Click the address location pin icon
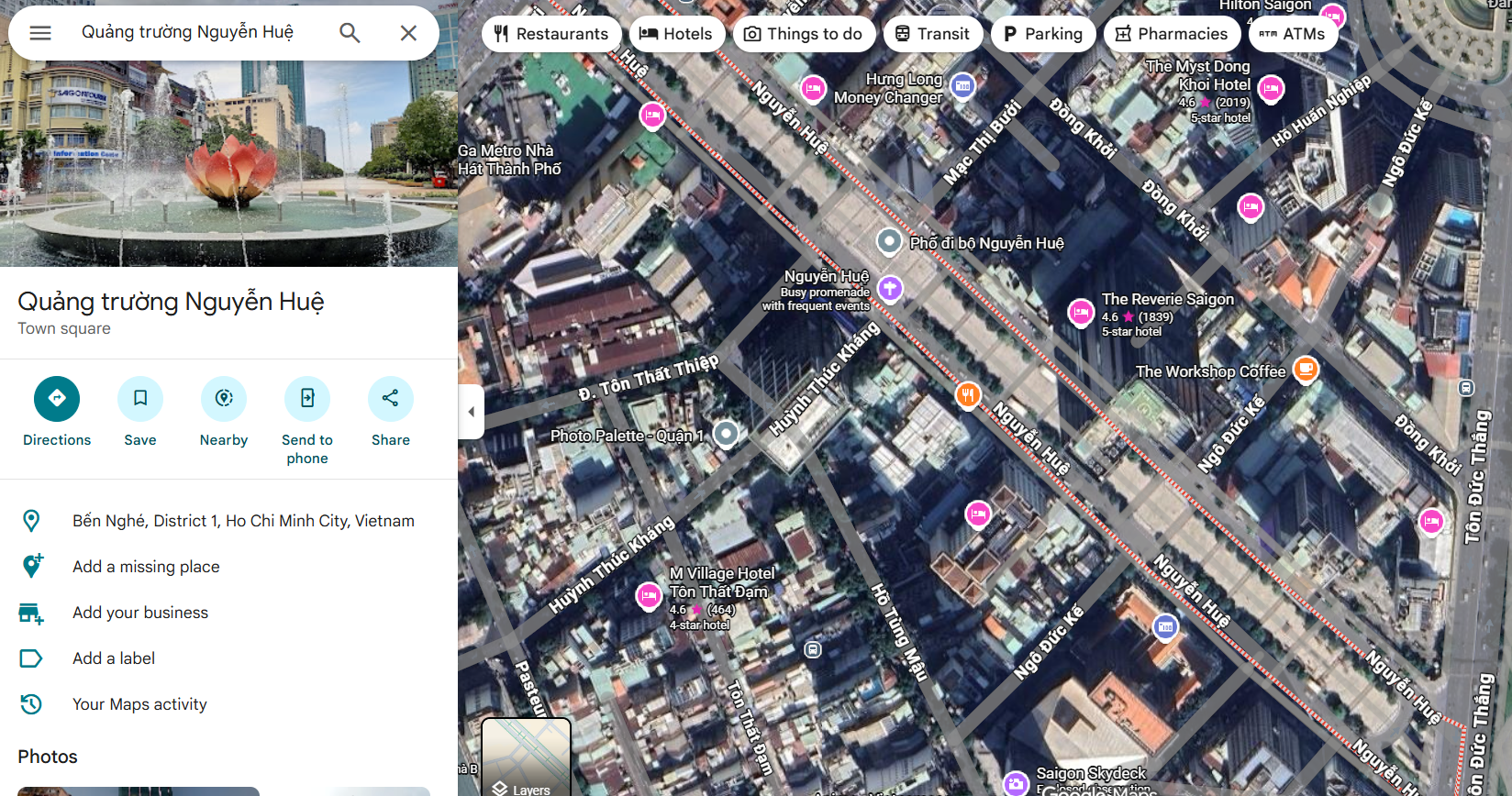This screenshot has width=1512, height=796. [31, 521]
